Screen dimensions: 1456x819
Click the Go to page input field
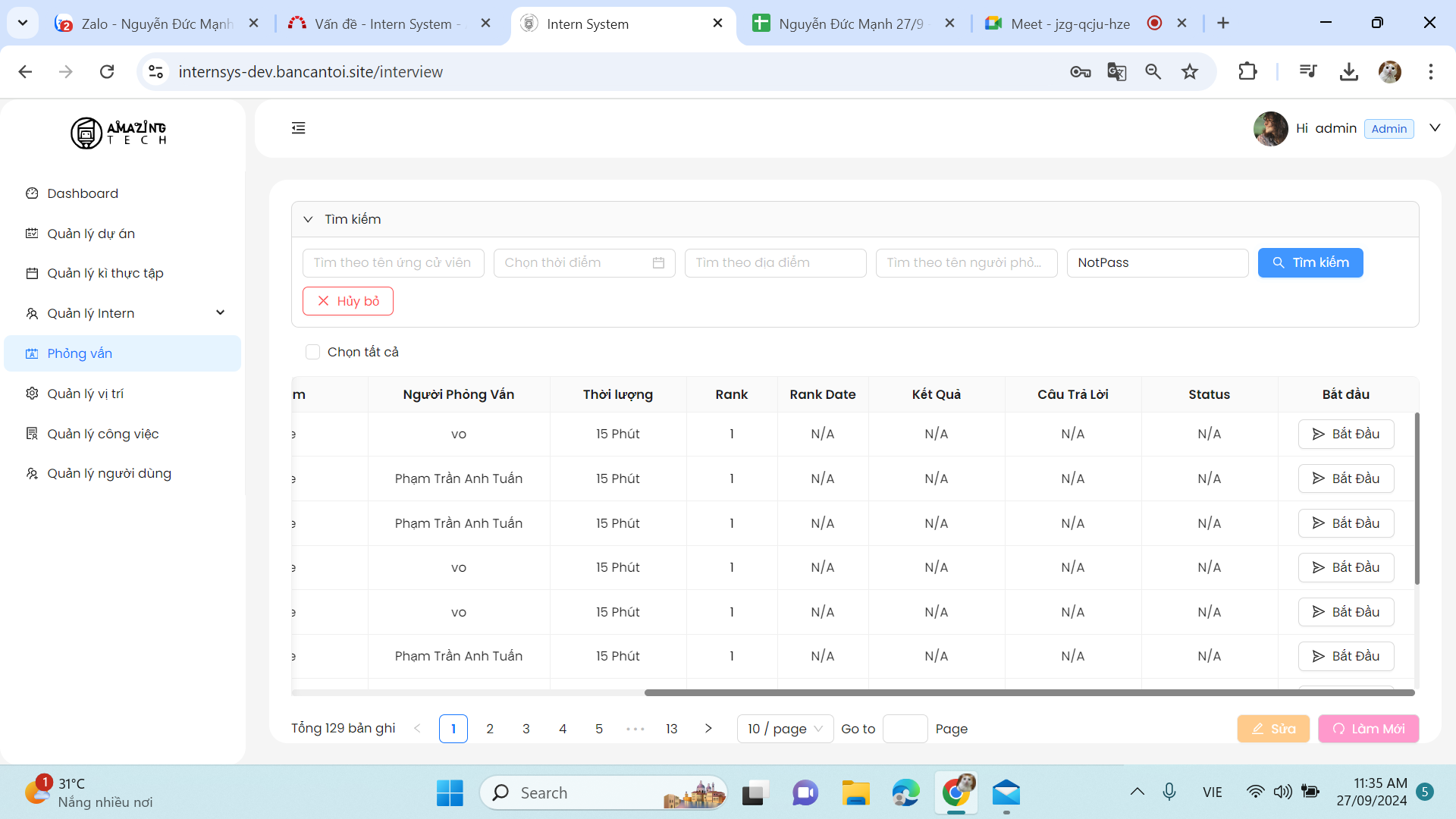click(x=905, y=729)
